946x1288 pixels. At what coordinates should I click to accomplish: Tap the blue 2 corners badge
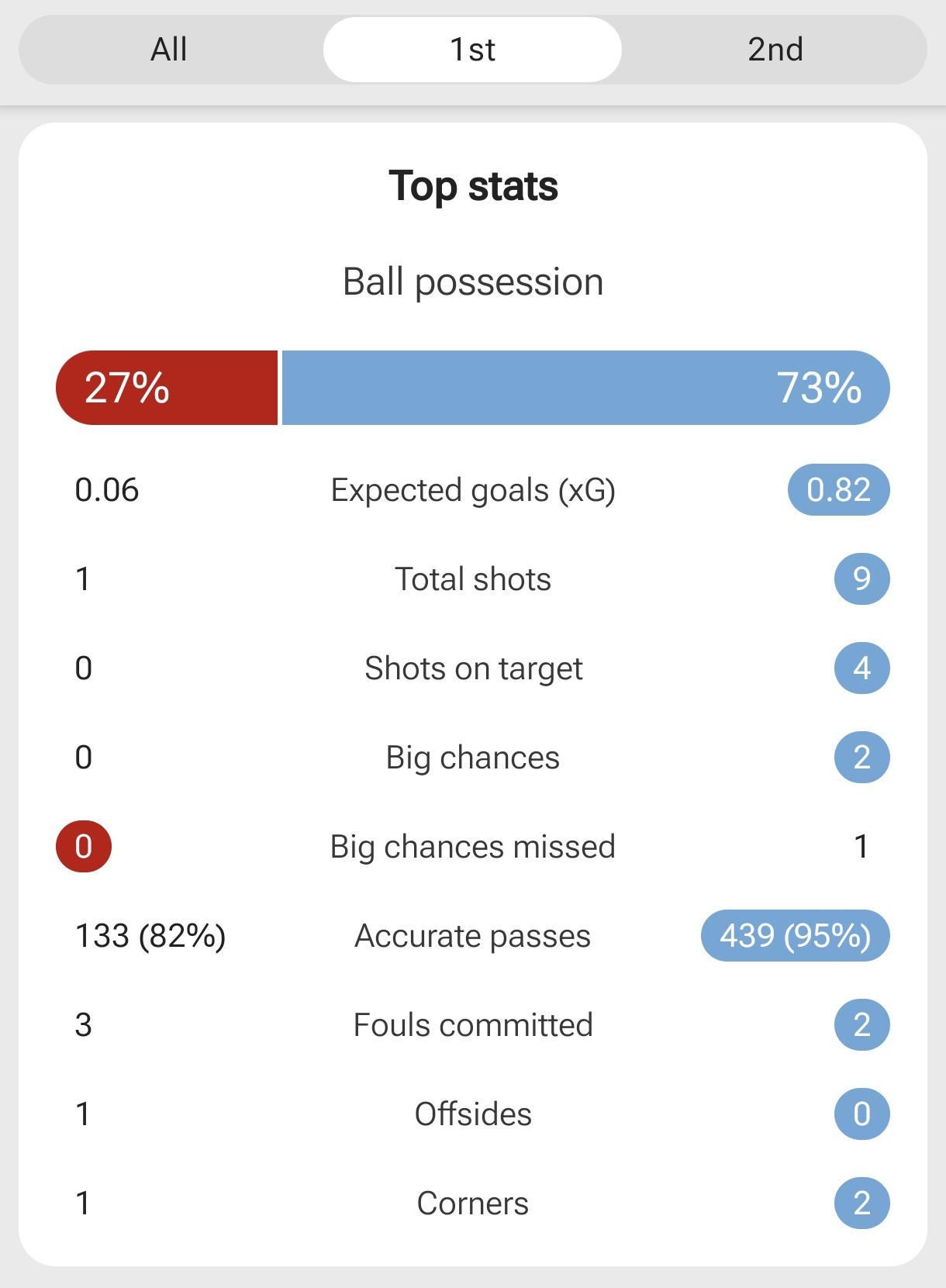click(861, 1203)
